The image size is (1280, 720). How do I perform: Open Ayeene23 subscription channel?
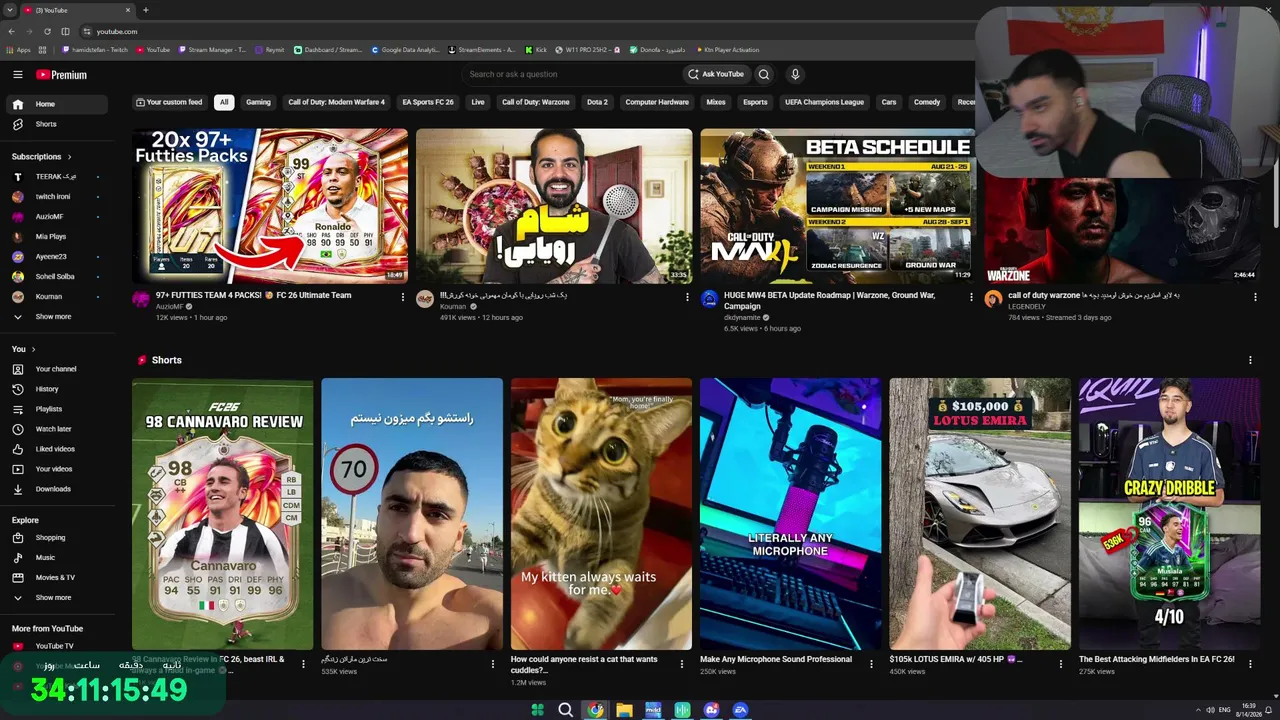[x=56, y=257]
